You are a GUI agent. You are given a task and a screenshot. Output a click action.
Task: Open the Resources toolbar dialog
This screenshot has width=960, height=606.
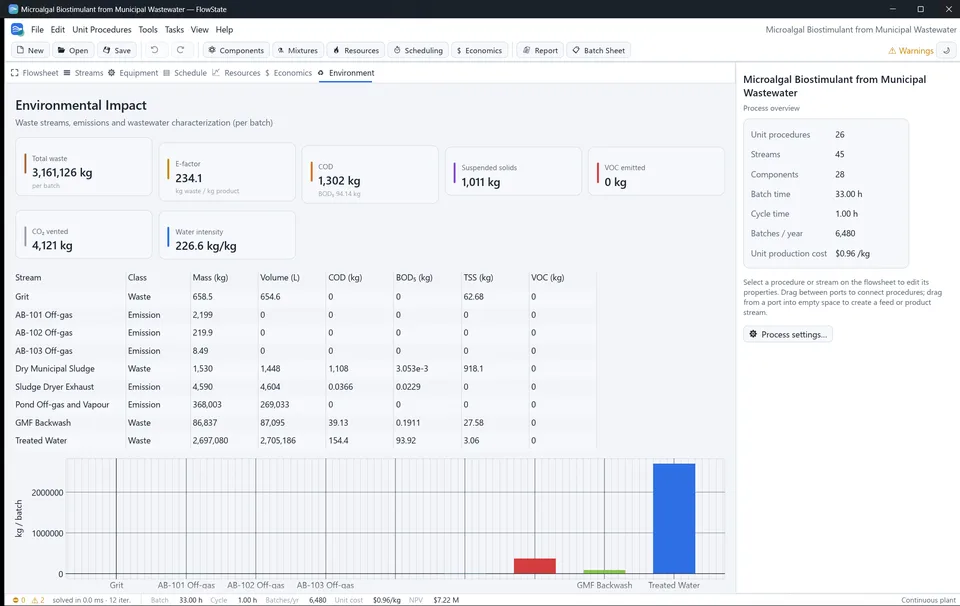(x=356, y=50)
